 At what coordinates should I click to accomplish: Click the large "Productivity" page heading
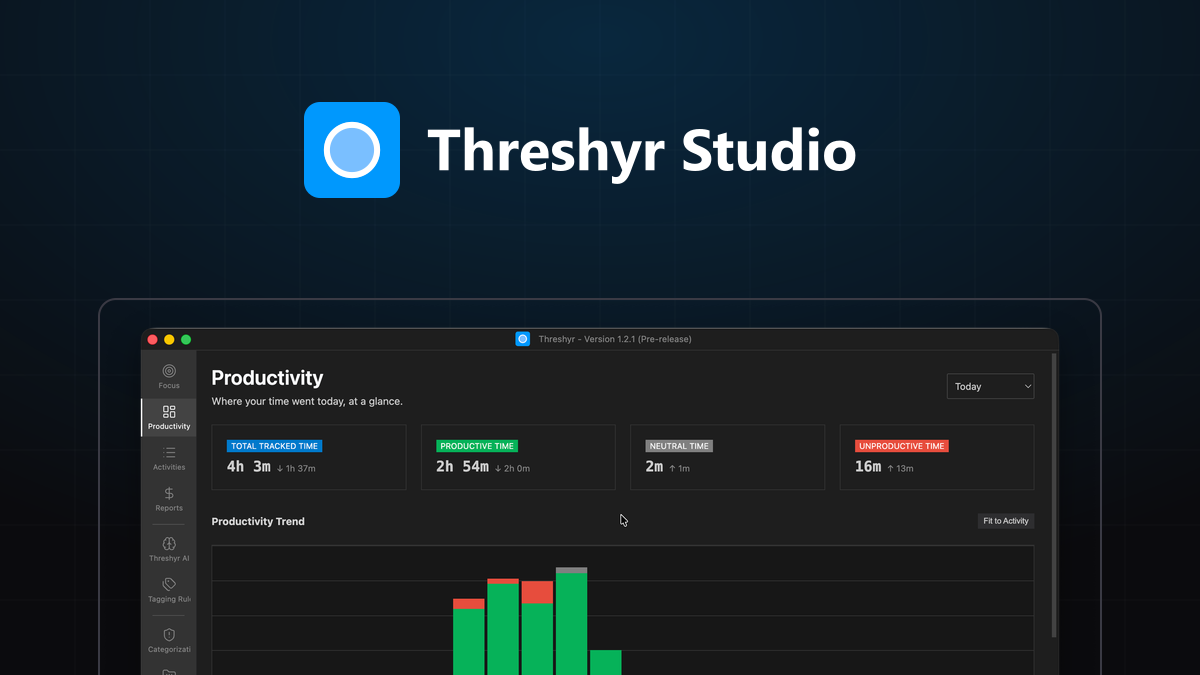click(267, 378)
